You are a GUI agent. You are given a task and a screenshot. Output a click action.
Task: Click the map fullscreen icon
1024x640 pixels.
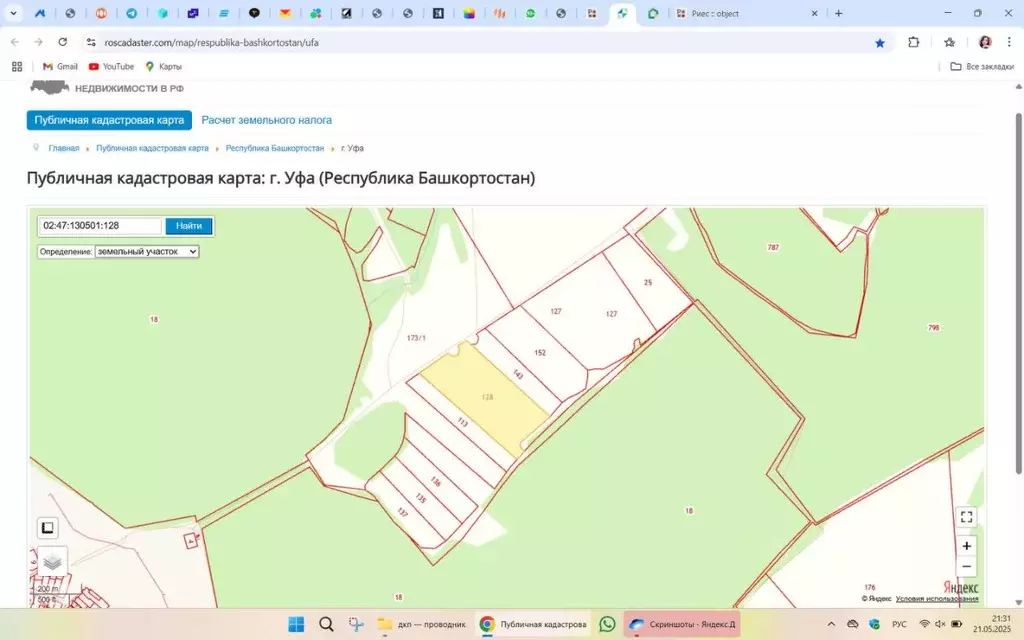966,517
